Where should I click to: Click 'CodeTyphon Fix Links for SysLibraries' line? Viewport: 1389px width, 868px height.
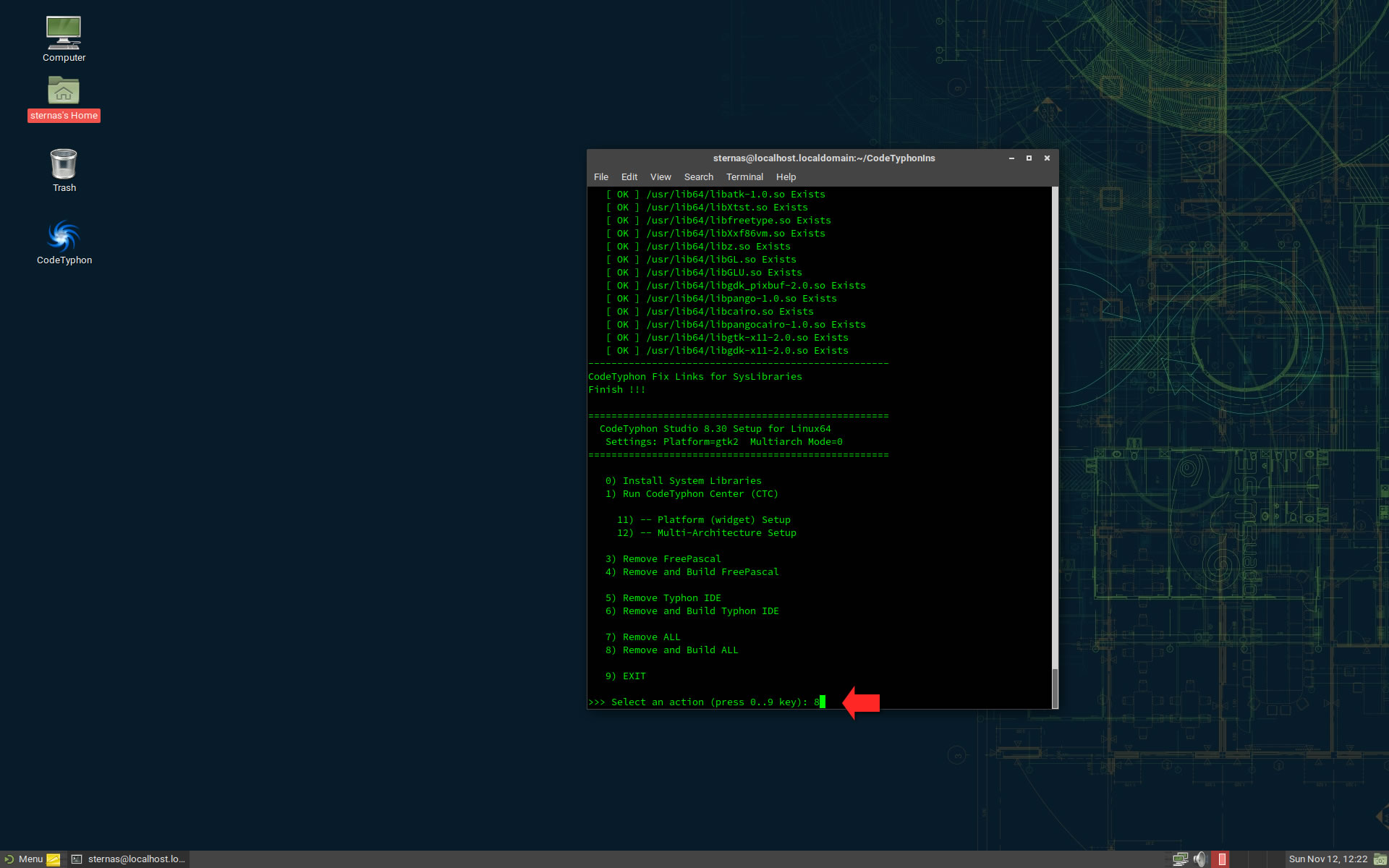(x=695, y=377)
